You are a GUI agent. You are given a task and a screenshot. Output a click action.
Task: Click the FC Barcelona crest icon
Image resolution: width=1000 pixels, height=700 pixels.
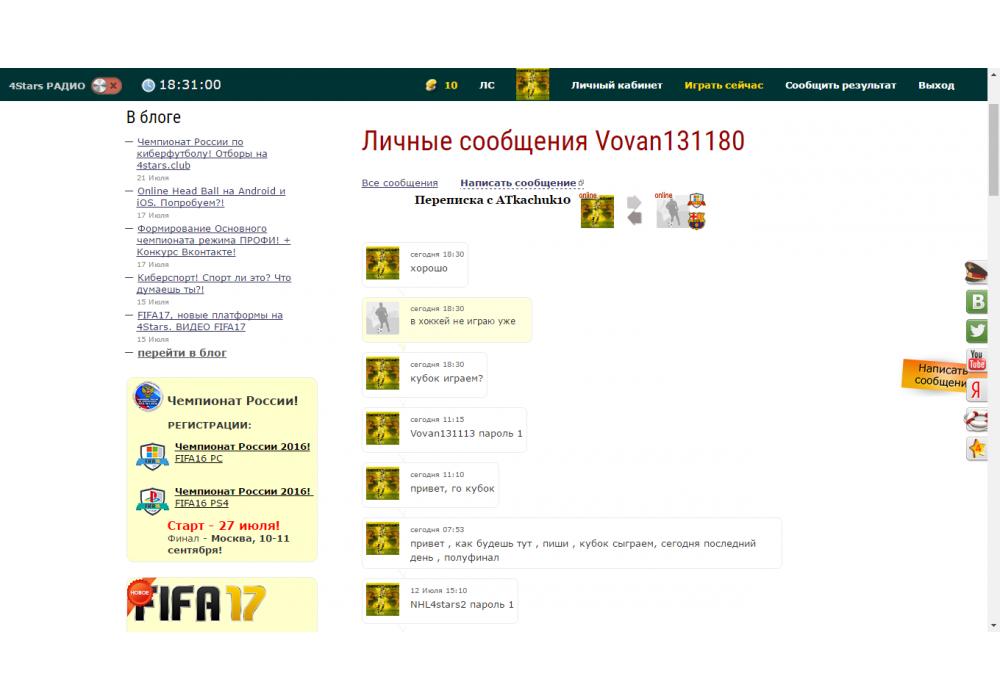coord(696,221)
